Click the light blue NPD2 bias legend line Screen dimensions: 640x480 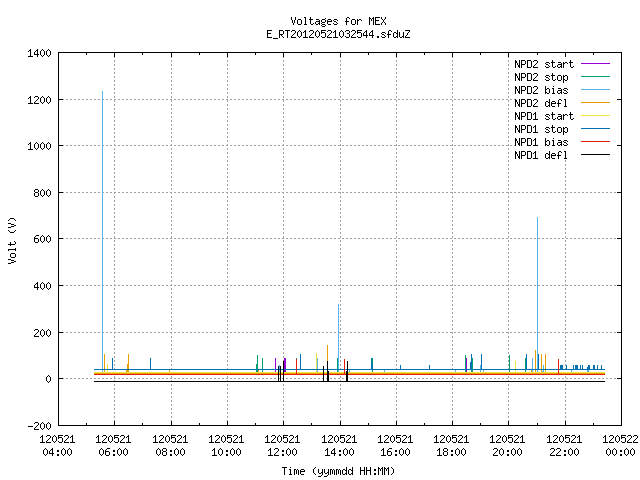coord(595,89)
